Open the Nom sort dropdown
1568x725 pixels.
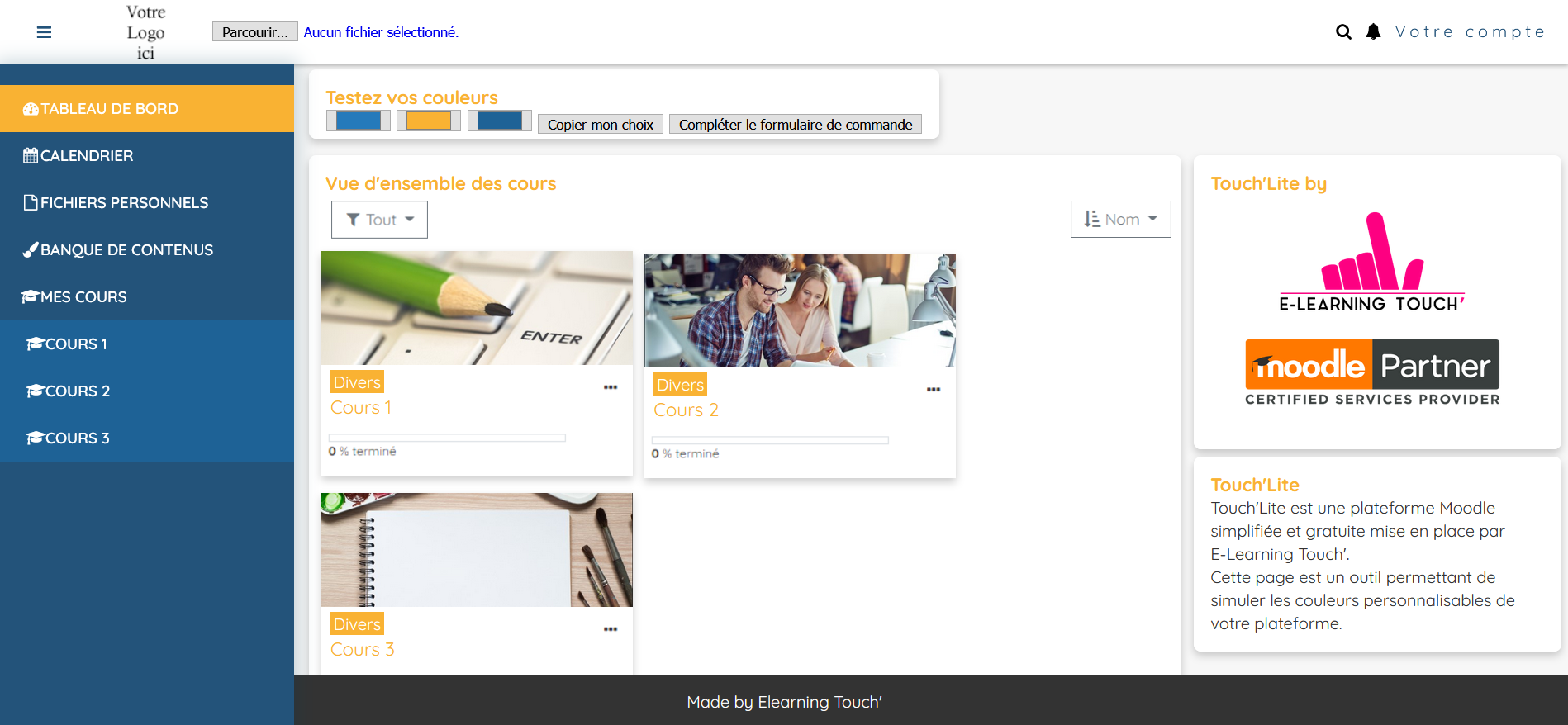coord(1121,219)
